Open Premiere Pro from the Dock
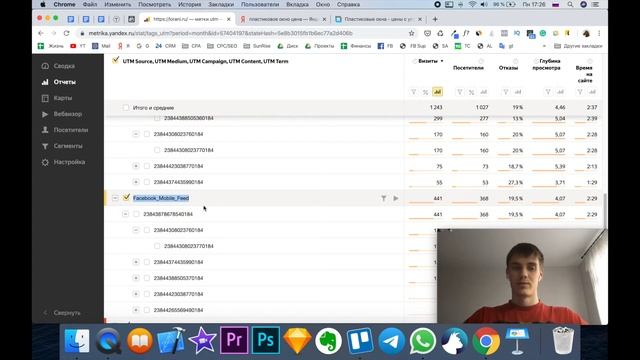The image size is (640, 360). tap(234, 340)
